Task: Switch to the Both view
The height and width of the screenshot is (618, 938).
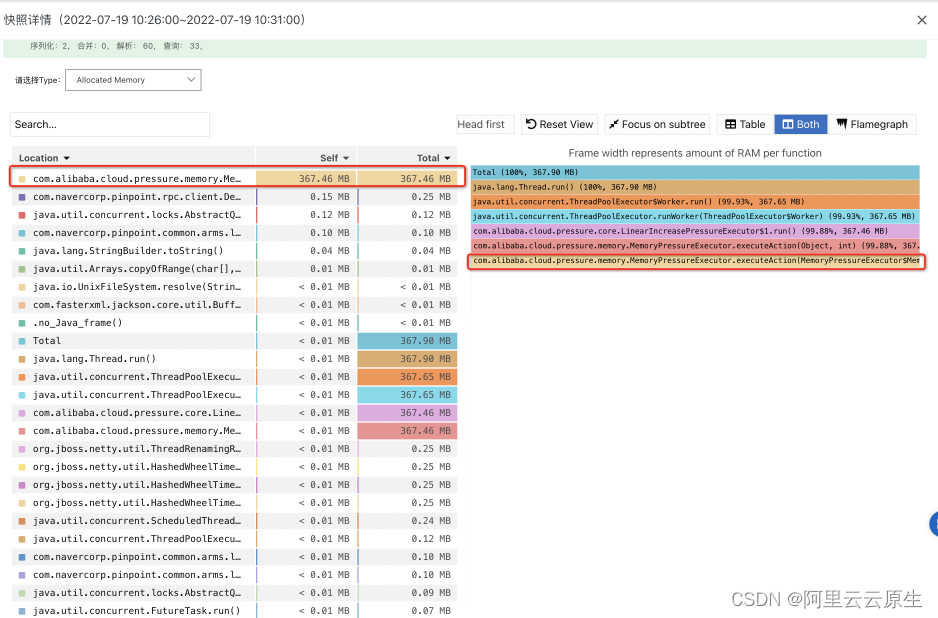Action: tap(800, 124)
